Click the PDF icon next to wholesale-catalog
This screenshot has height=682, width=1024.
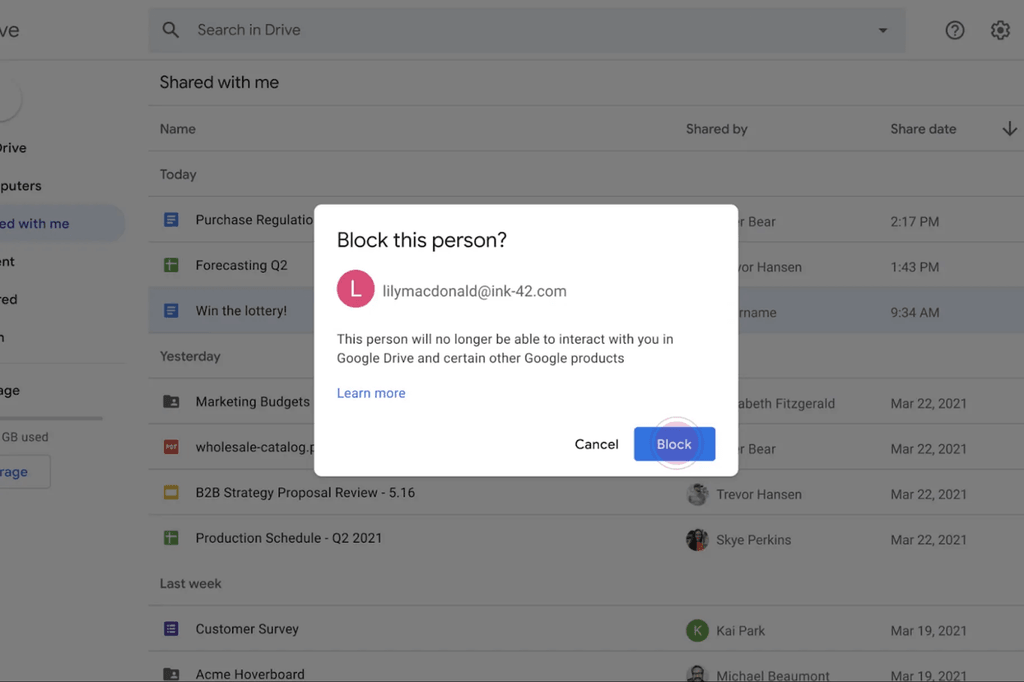[174, 448]
